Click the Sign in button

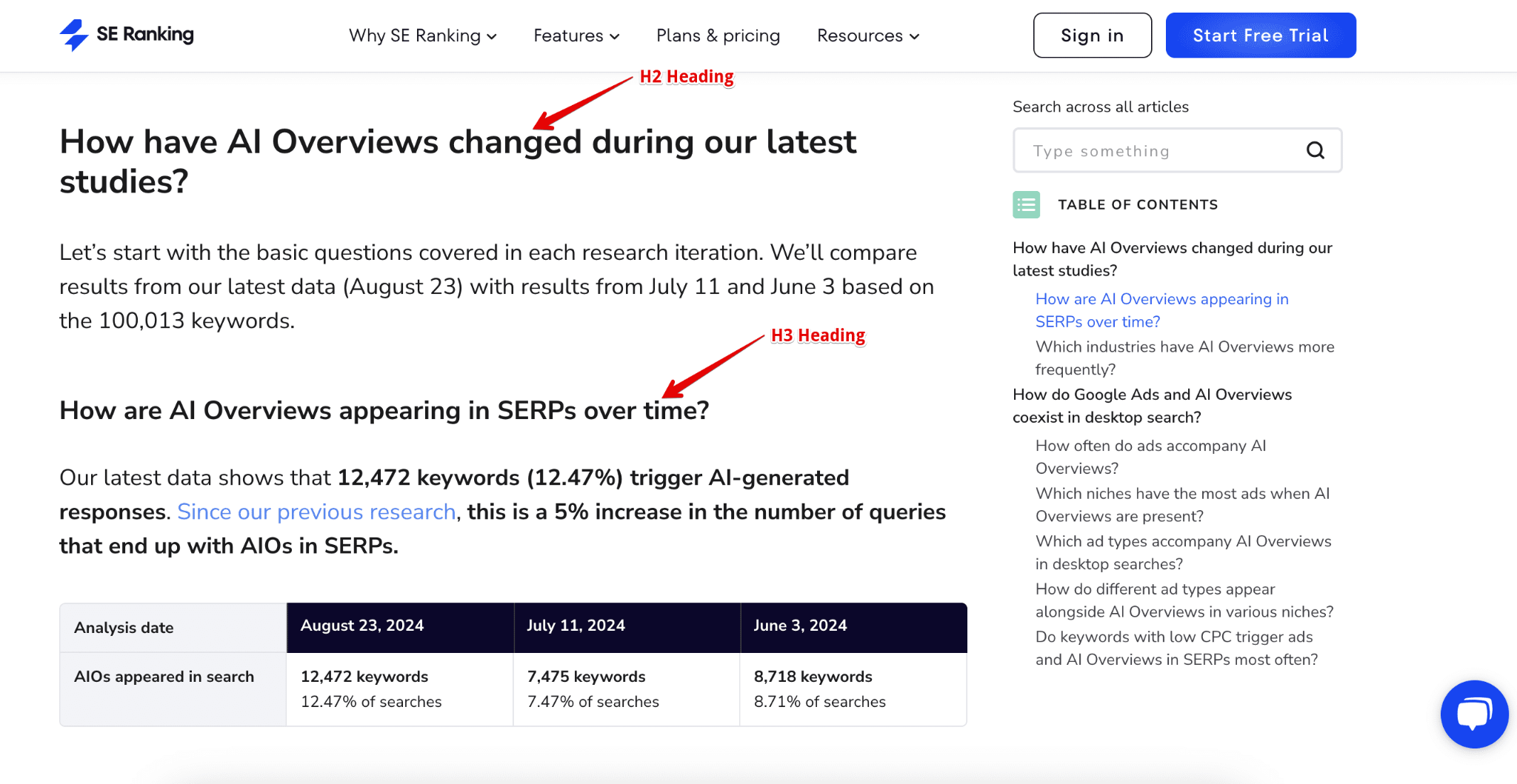point(1092,35)
